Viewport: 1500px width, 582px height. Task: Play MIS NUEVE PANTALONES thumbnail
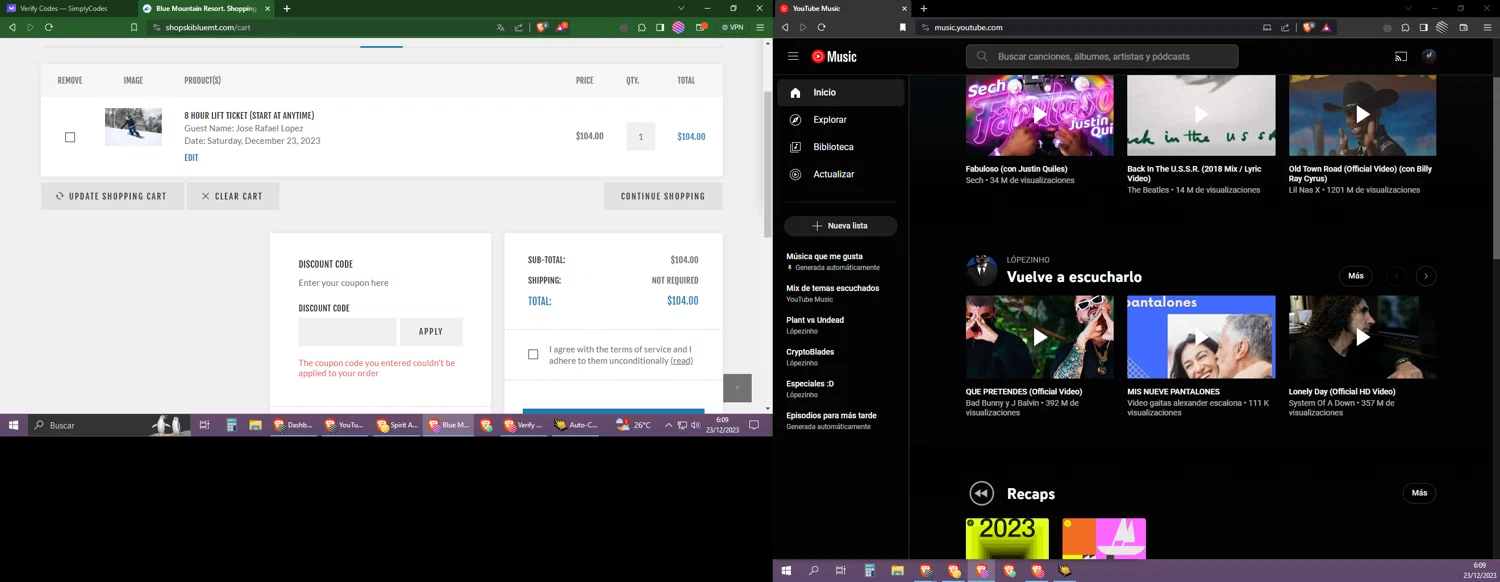1201,337
